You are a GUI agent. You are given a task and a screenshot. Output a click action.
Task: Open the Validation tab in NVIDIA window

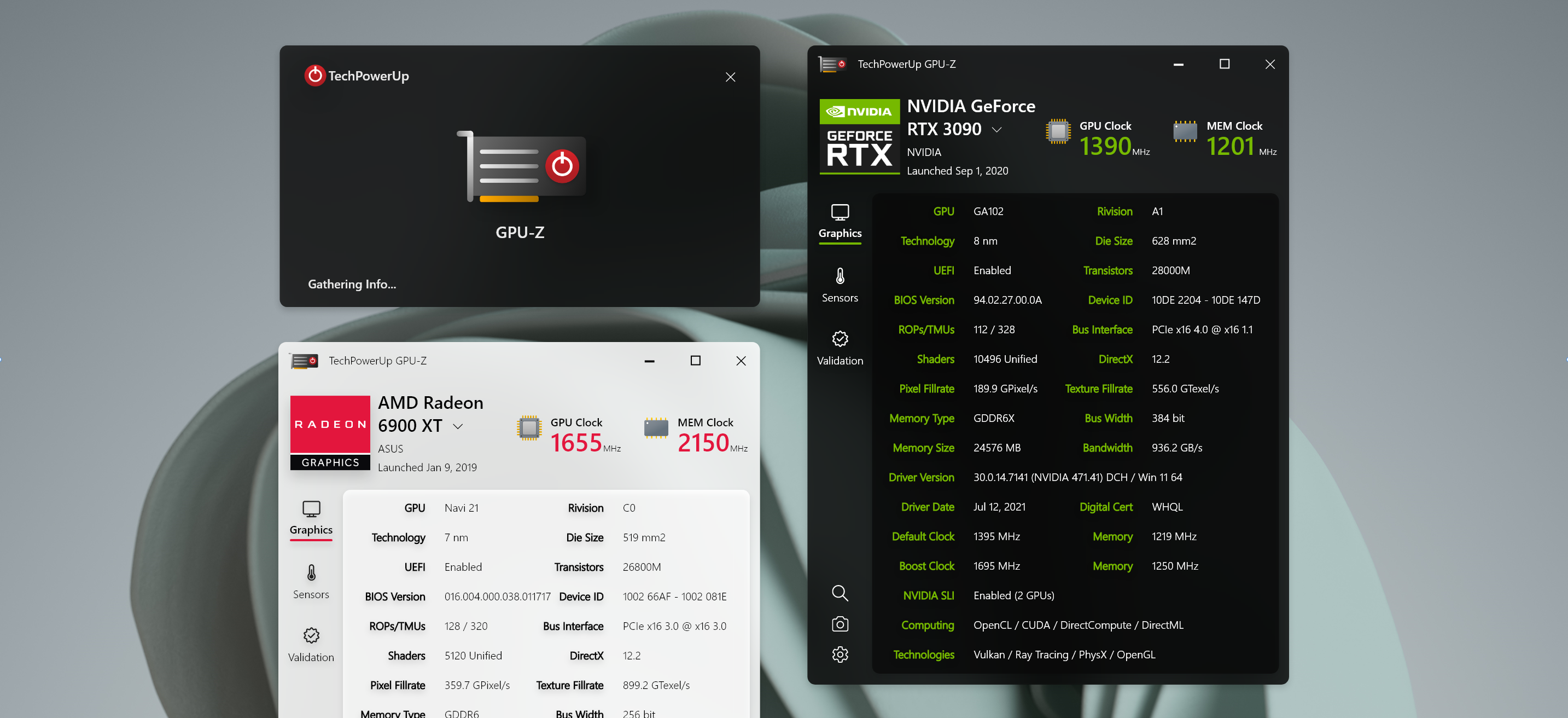[x=840, y=349]
